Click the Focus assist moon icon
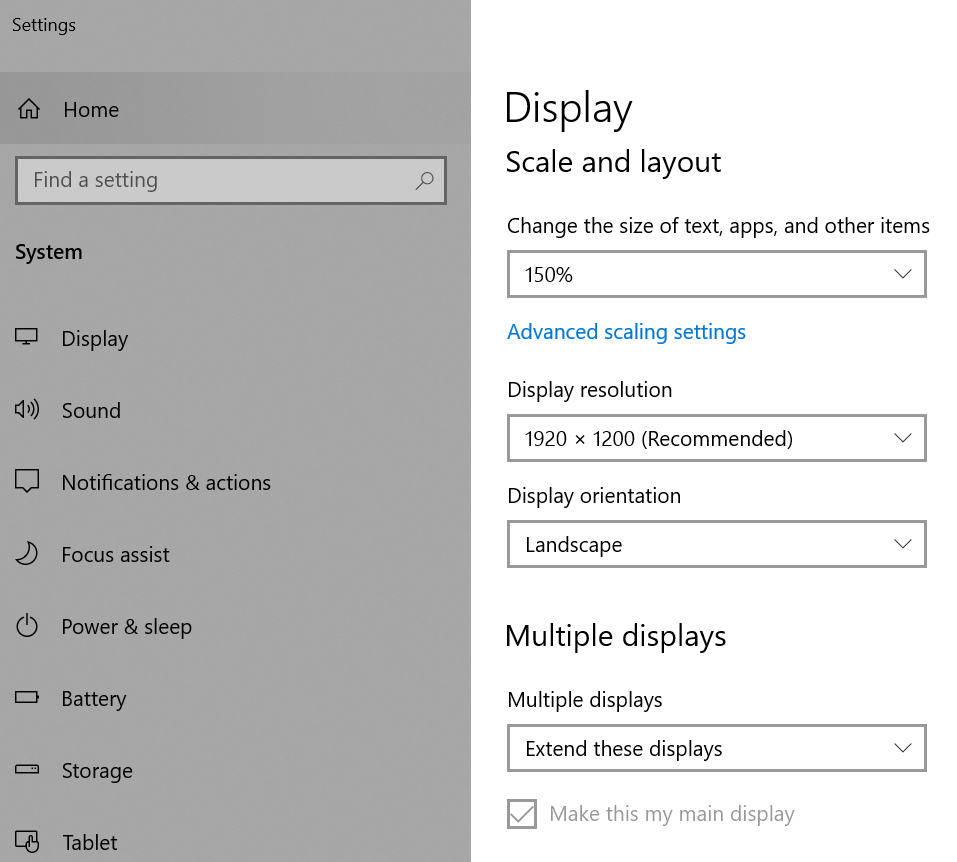Screen dimensions: 957x862 point(26,554)
